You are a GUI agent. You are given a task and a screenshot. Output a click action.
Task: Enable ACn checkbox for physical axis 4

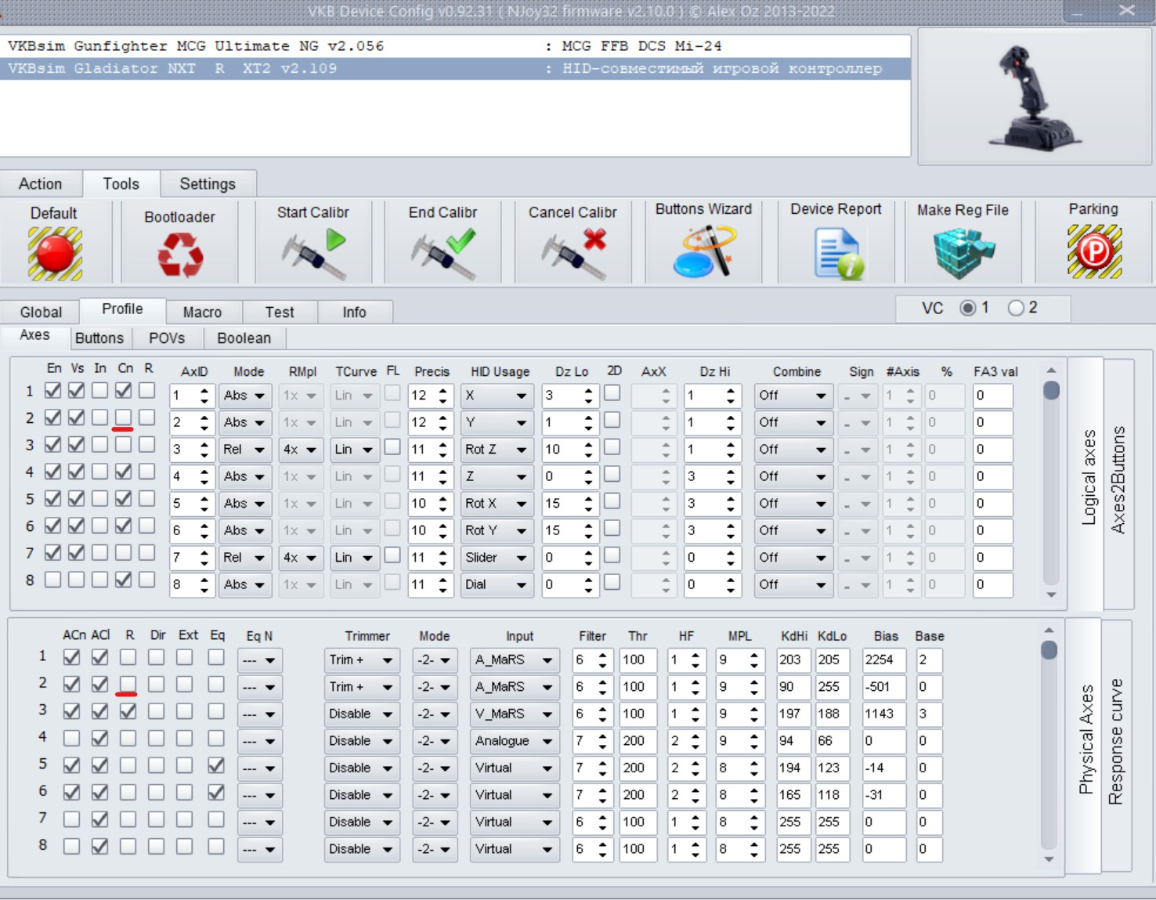point(72,738)
